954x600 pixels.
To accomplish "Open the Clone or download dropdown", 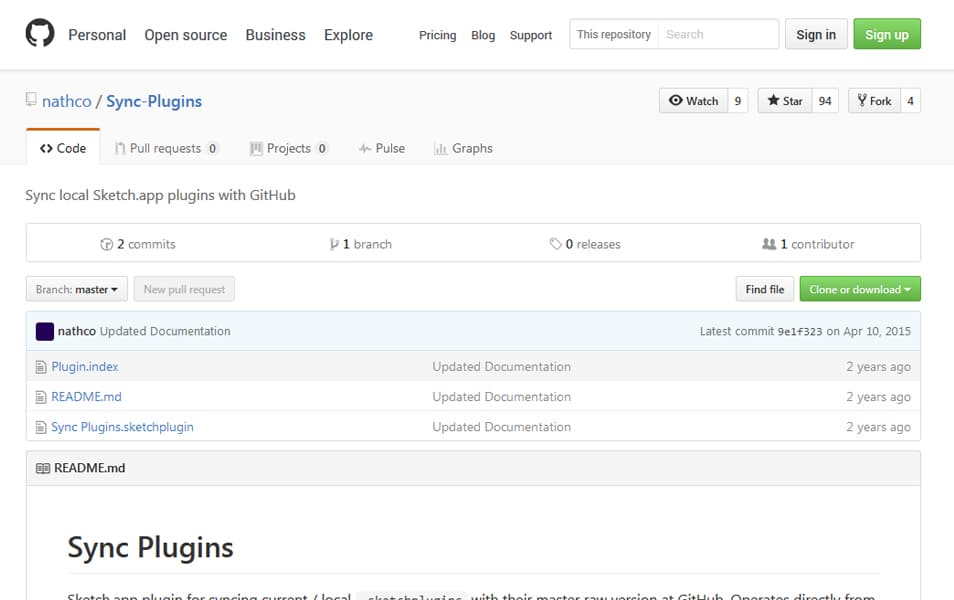I will (x=859, y=289).
